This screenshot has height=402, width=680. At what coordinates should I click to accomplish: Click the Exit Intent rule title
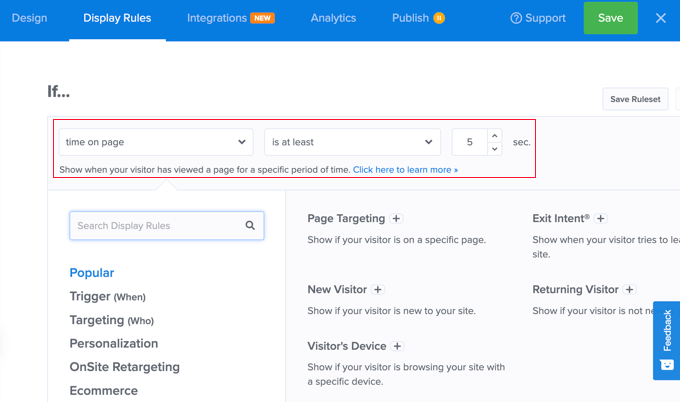[561, 219]
